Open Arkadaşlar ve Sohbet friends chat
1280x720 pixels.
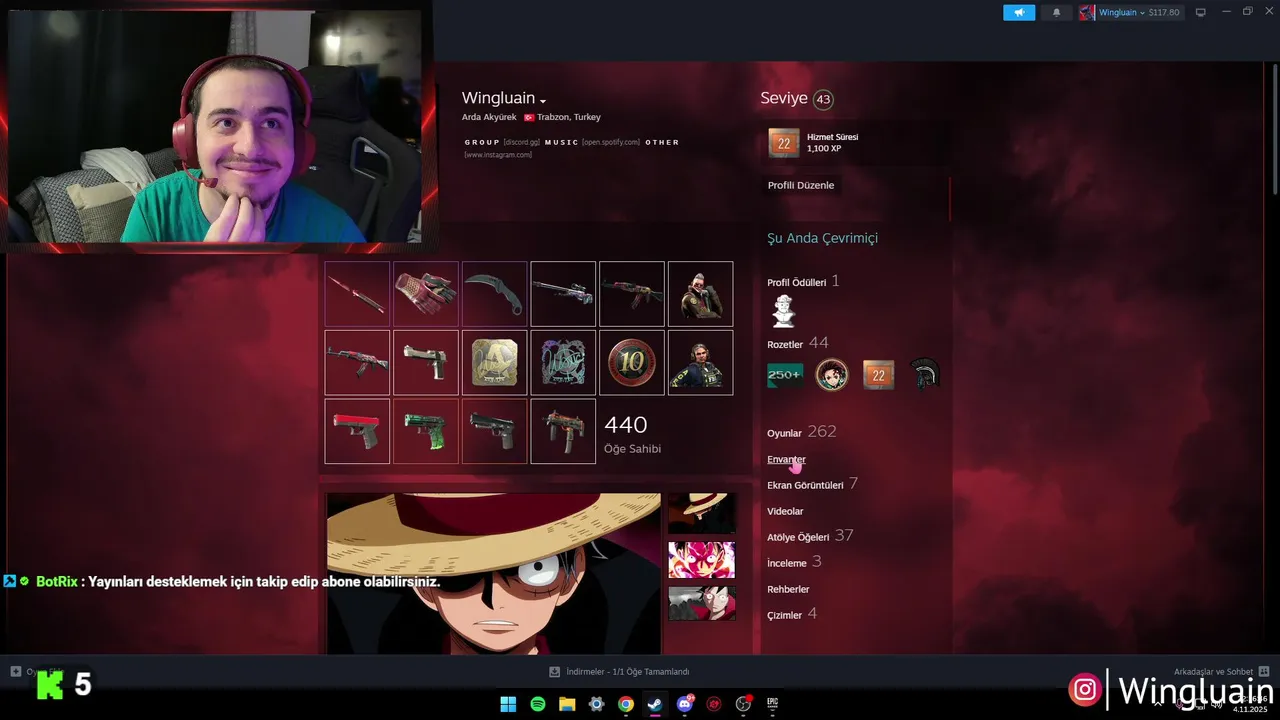[1221, 672]
